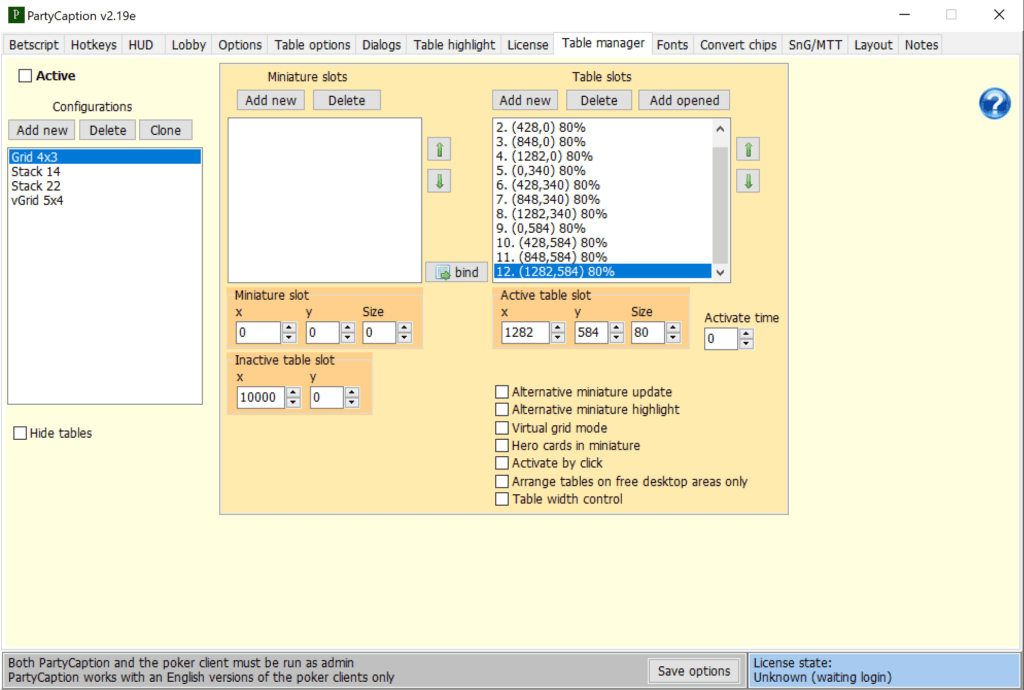Image resolution: width=1024 pixels, height=690 pixels.
Task: Select the Stack 22 configuration
Action: point(104,186)
